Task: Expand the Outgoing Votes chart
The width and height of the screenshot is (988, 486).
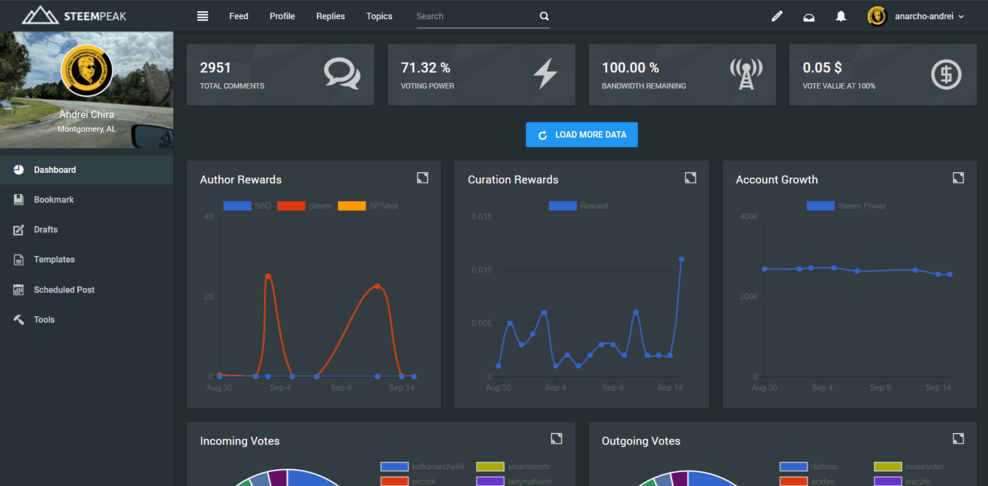Action: 958,438
